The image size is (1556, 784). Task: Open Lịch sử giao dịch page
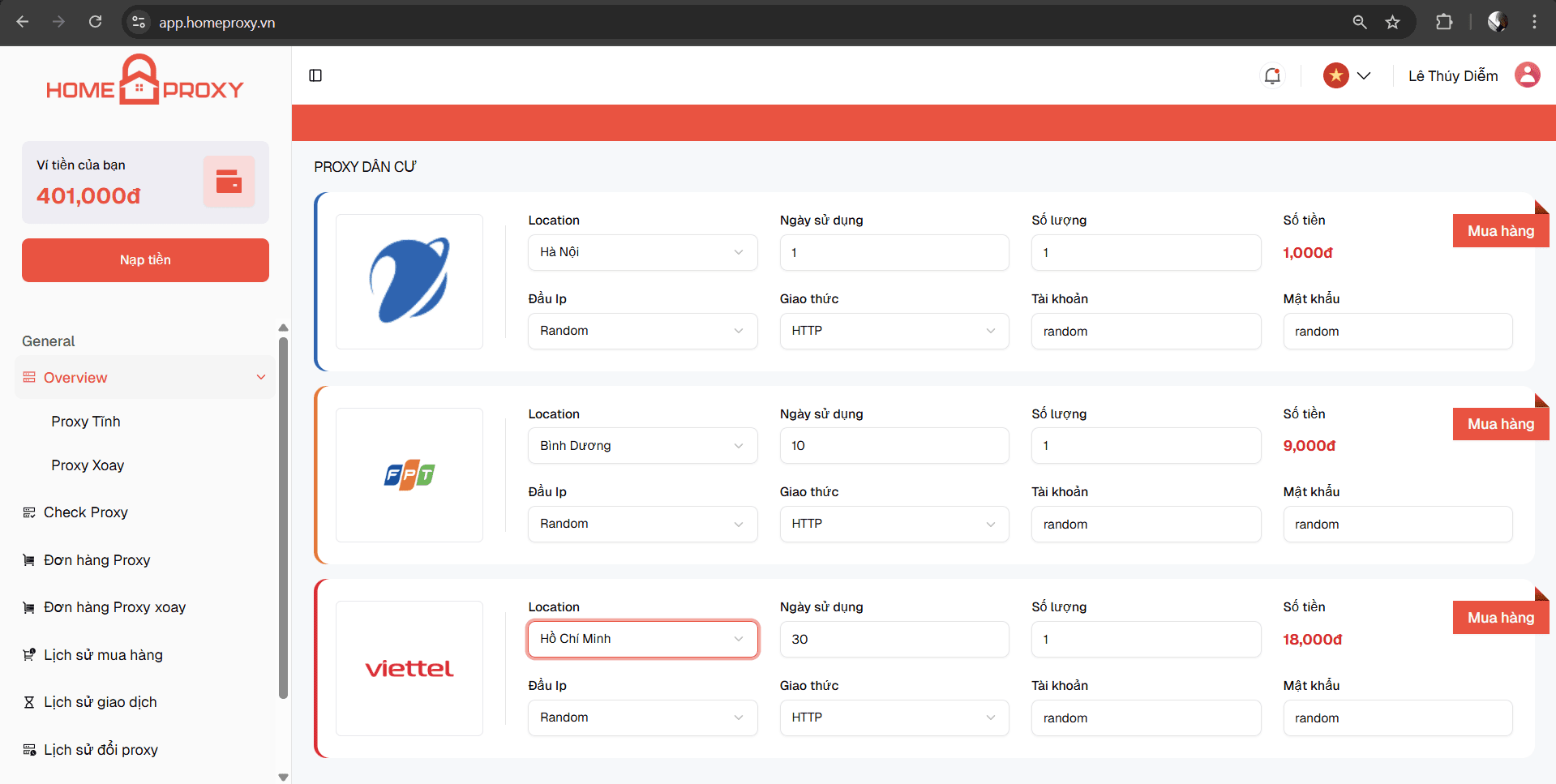point(101,702)
